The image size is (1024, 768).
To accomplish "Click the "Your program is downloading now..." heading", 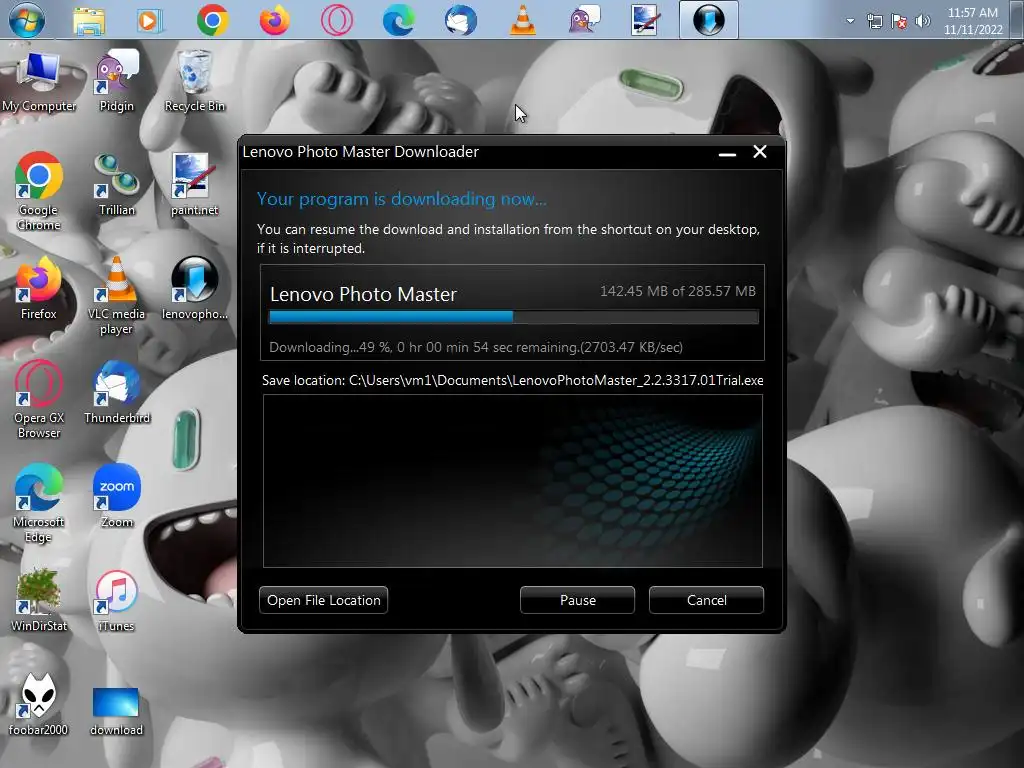I will (x=402, y=199).
